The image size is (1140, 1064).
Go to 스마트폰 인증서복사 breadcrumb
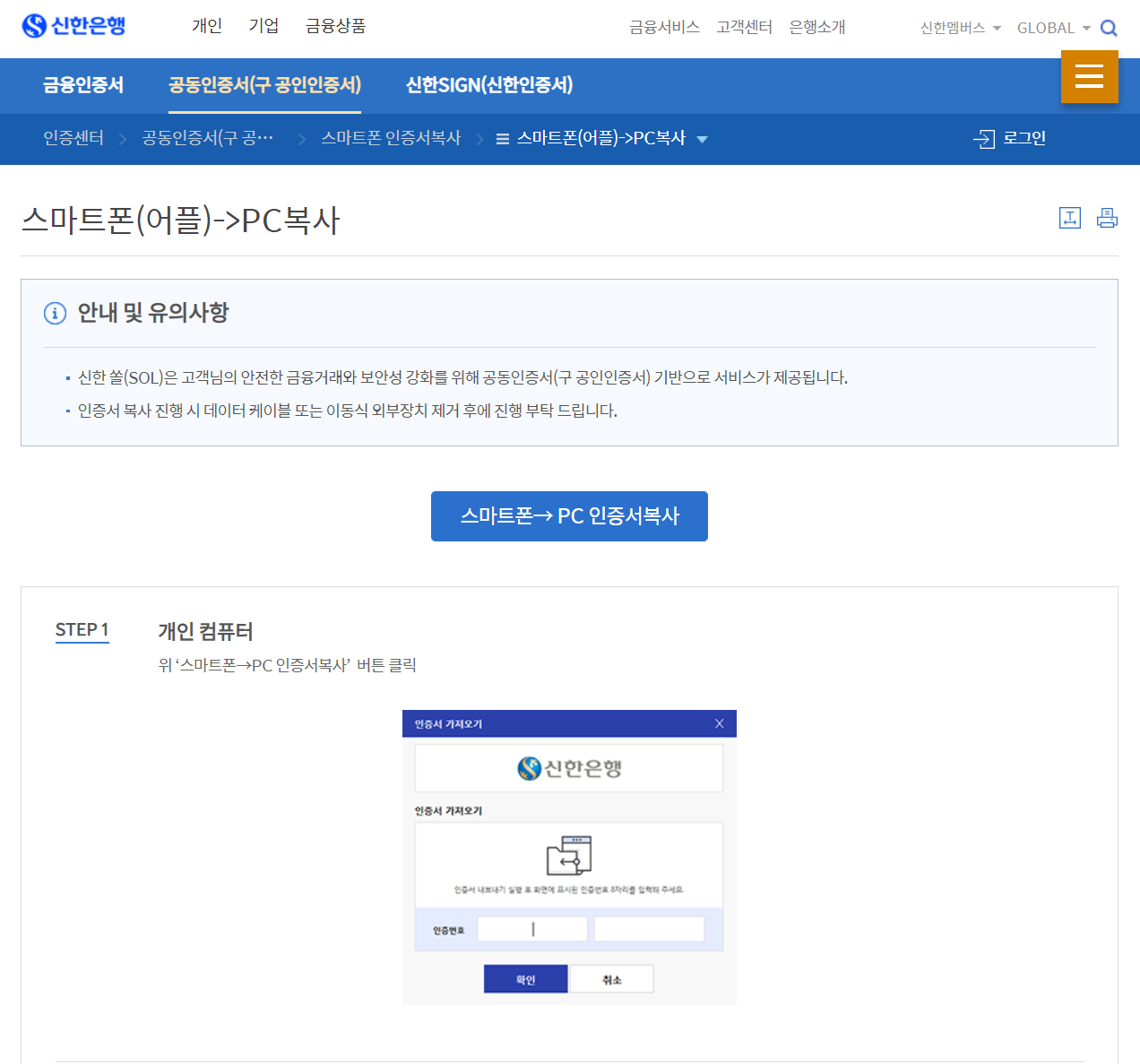[391, 138]
